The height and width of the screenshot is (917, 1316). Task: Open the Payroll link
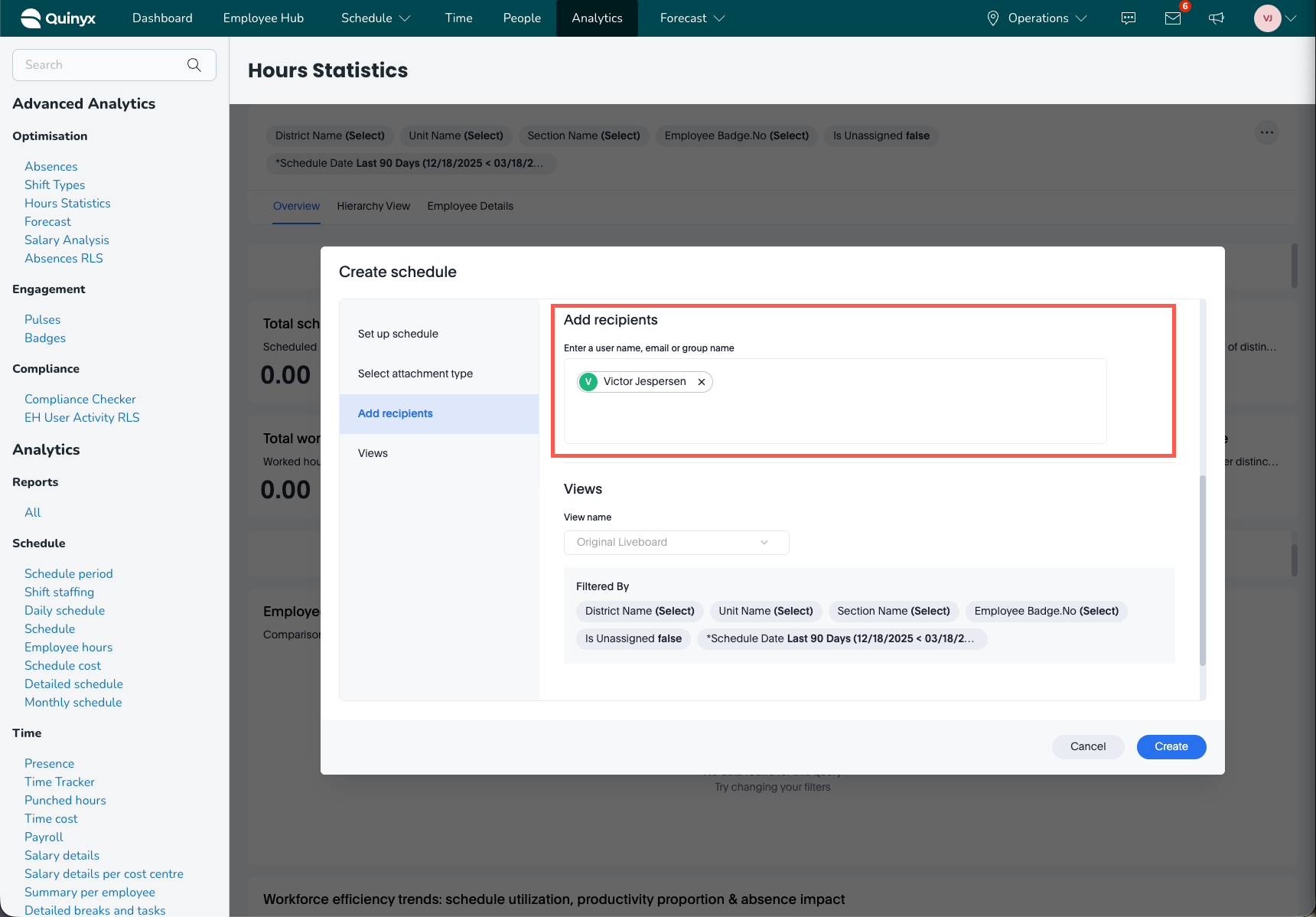point(44,837)
